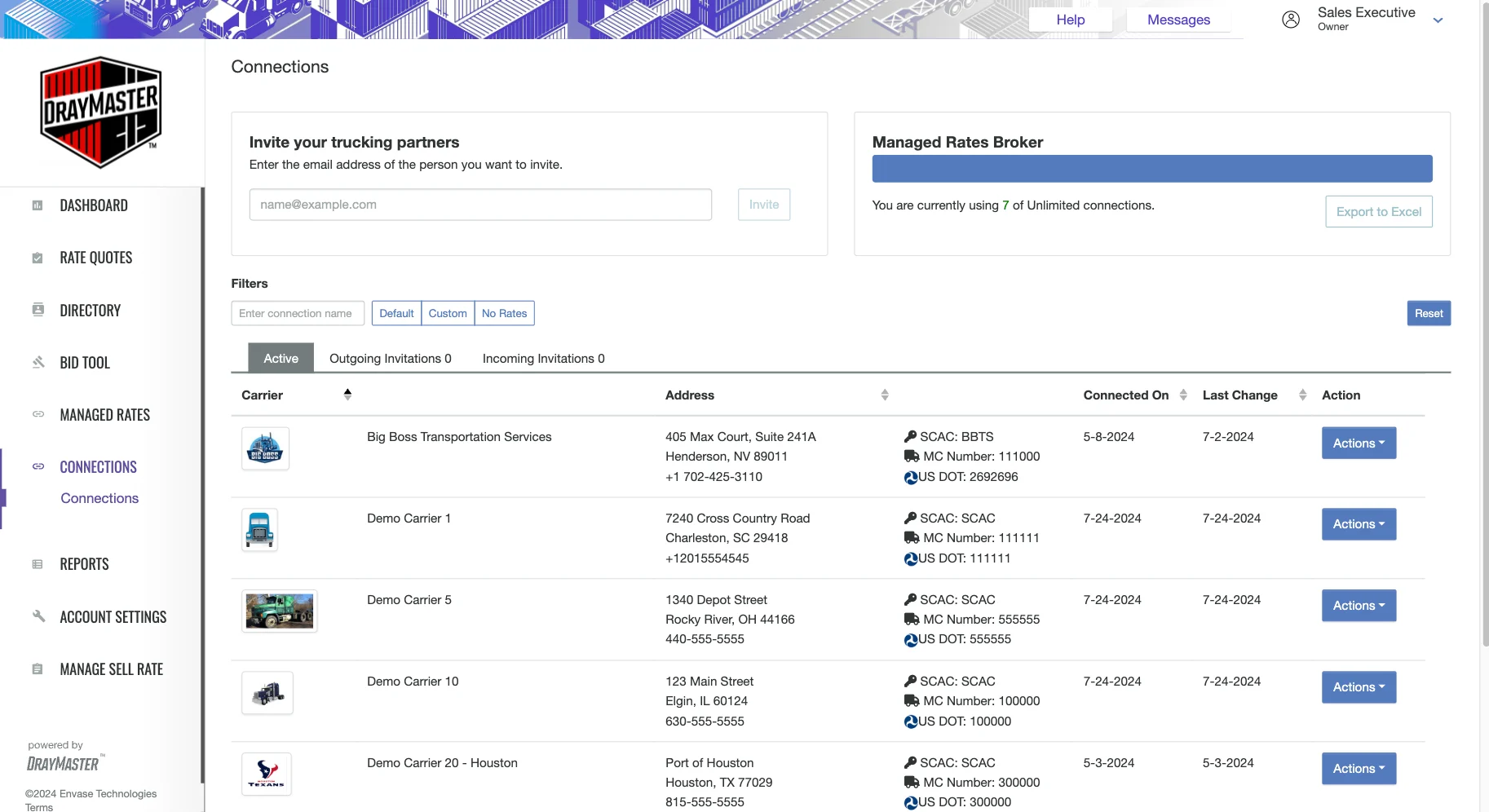The width and height of the screenshot is (1489, 812).
Task: Click the Managed Rates link icon
Action: pyautogui.click(x=38, y=414)
